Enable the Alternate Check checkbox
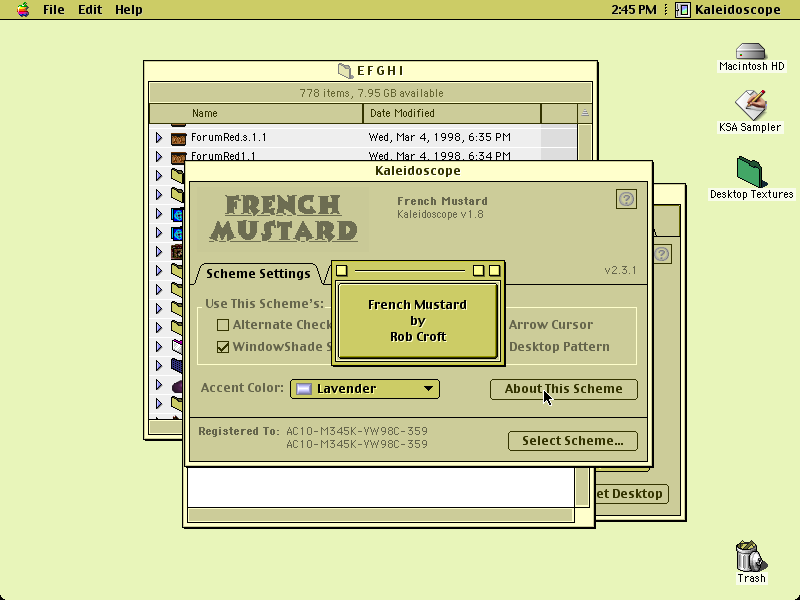 [x=223, y=325]
